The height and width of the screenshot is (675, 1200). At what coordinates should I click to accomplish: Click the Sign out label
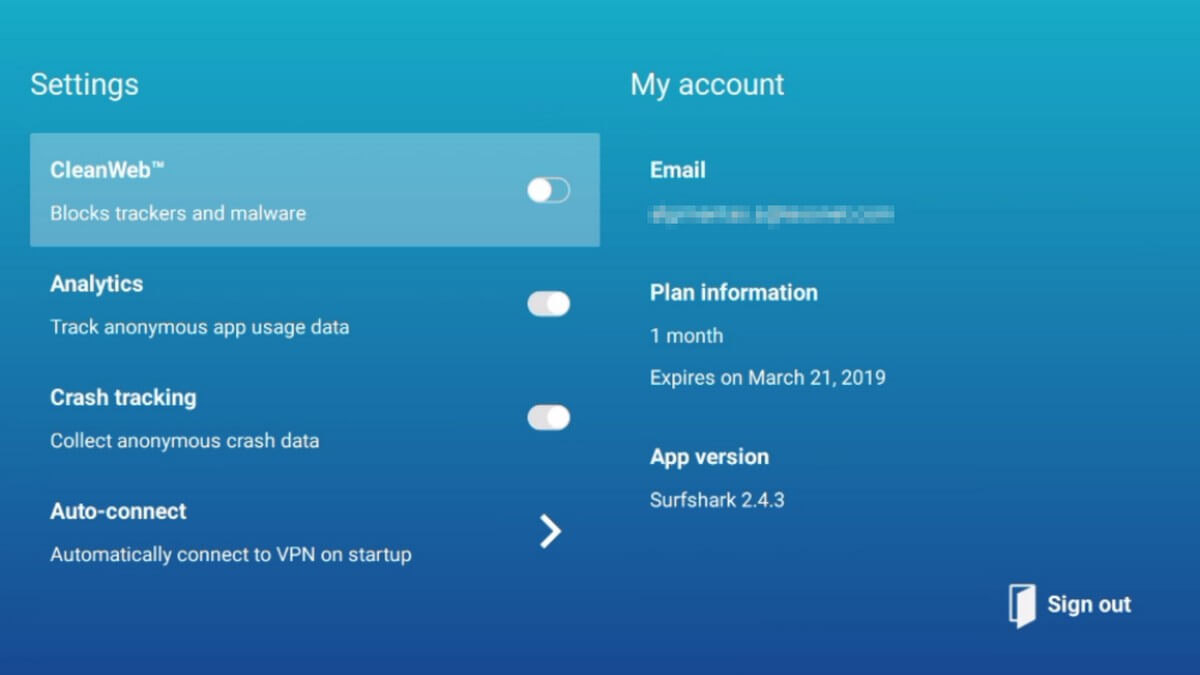pyautogui.click(x=1089, y=604)
